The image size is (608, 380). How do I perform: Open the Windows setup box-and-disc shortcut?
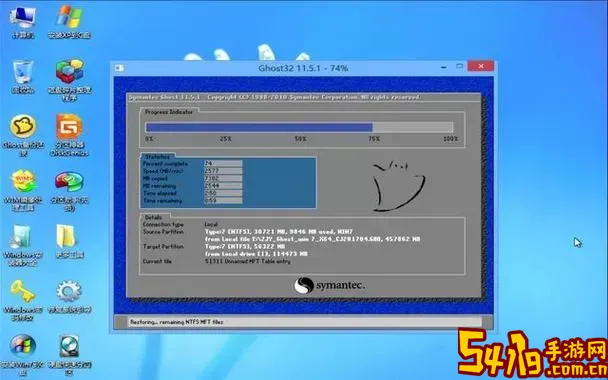coord(23,245)
